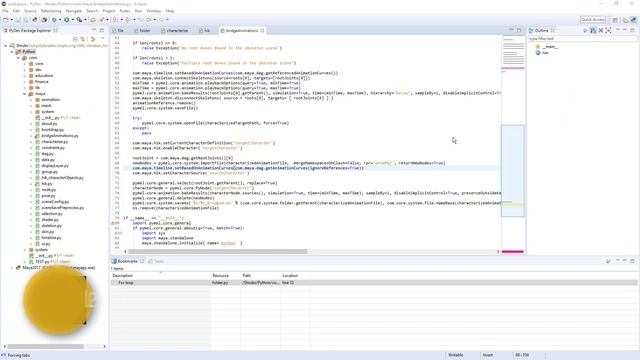Switch to the folder editor tab
Viewport: 640px width, 360px height.
142,31
